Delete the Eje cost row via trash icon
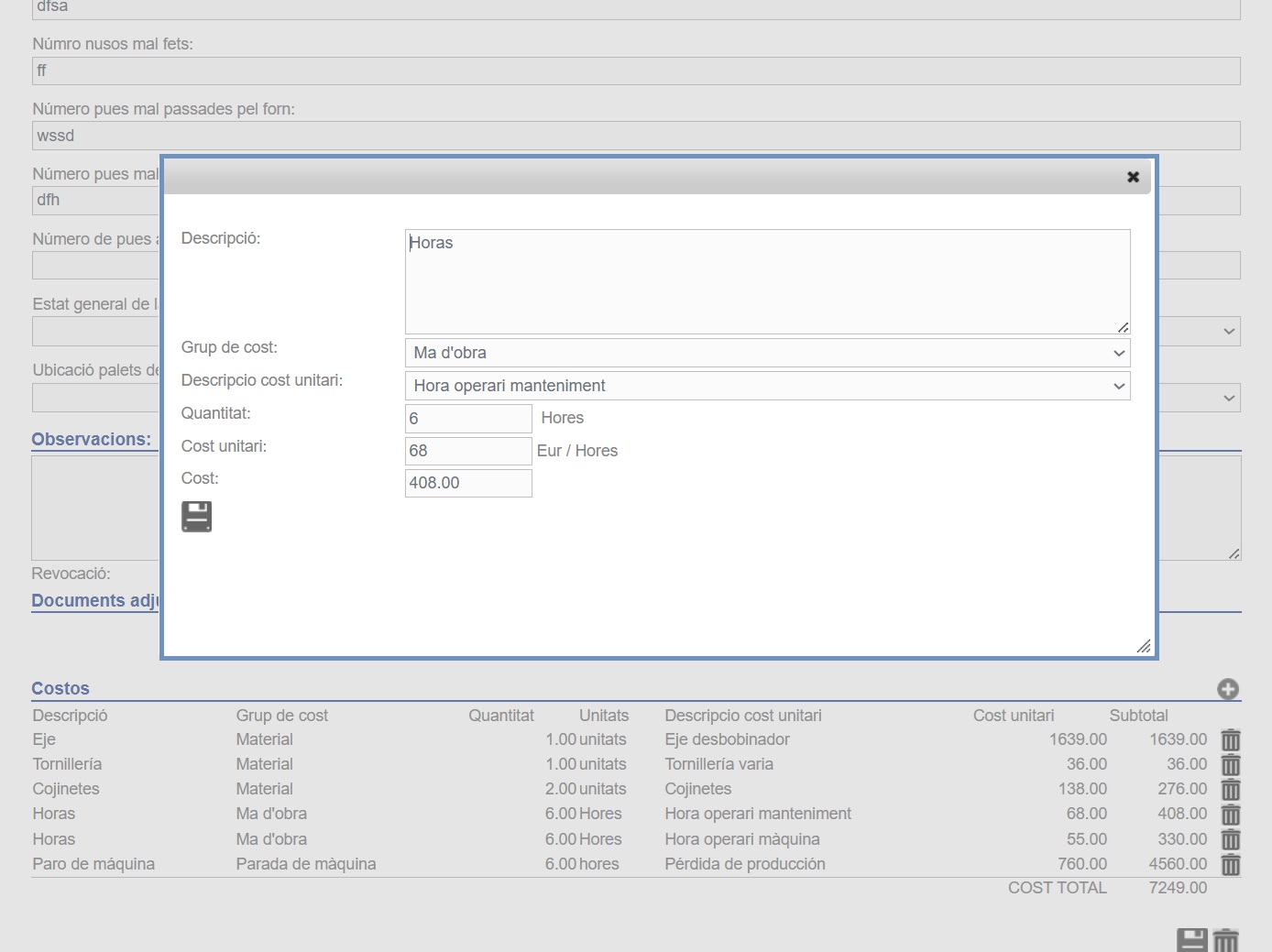Viewport: 1272px width, 952px height. [x=1231, y=740]
